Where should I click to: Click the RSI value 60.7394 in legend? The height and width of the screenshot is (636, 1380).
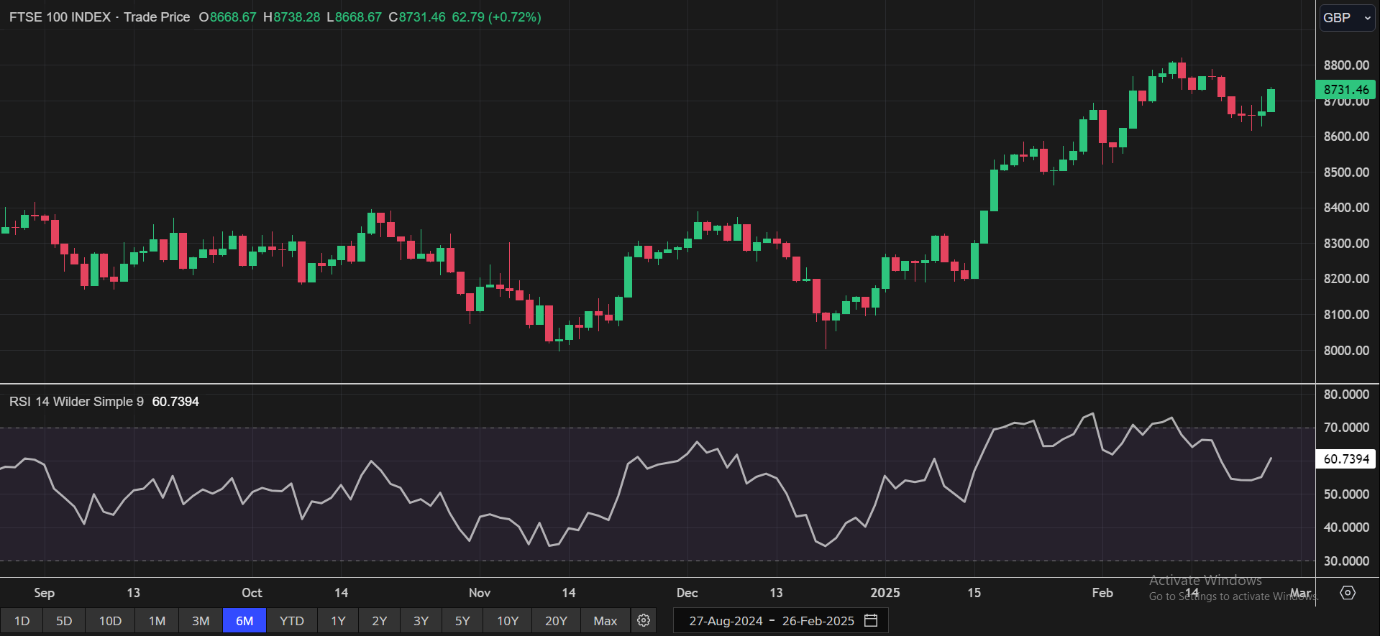[175, 401]
